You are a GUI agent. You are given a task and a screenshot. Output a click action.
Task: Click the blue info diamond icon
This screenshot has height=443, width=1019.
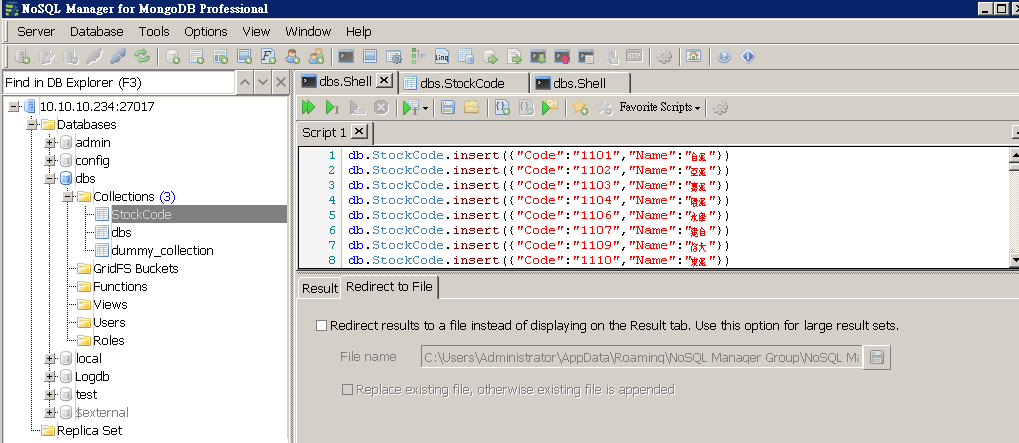click(x=748, y=57)
